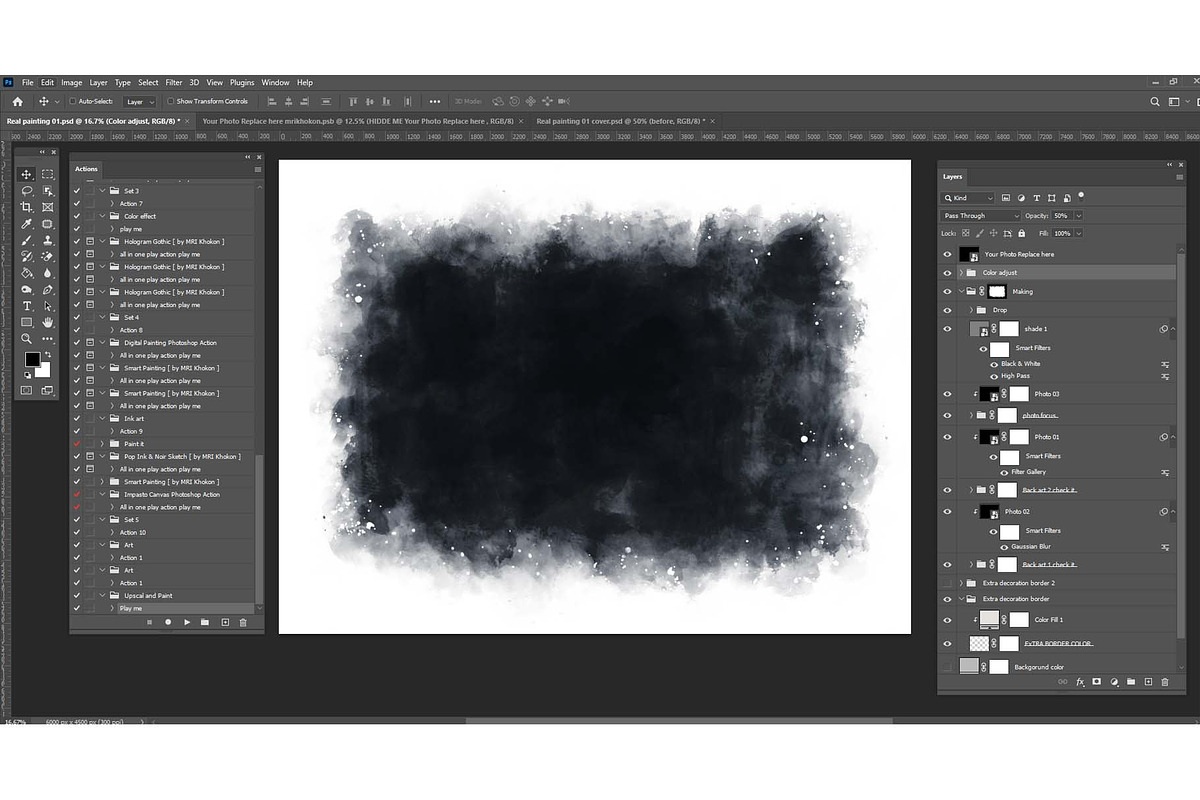Expand the 'Paint it' action set

click(x=102, y=444)
